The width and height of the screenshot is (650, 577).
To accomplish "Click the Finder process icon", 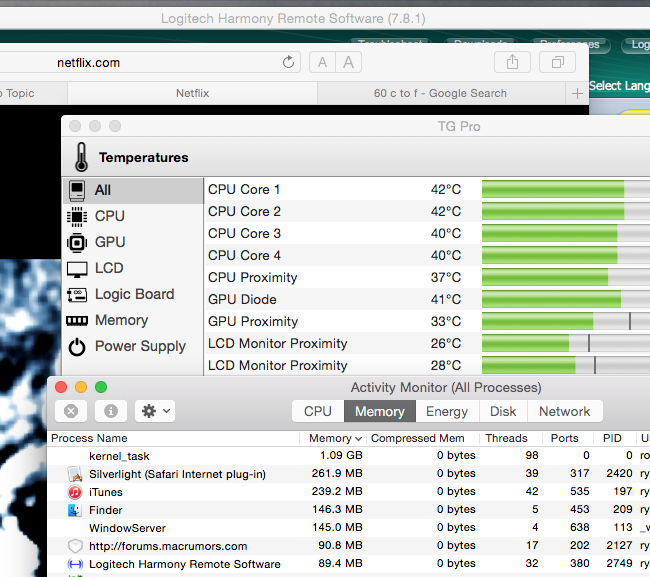I will [75, 510].
